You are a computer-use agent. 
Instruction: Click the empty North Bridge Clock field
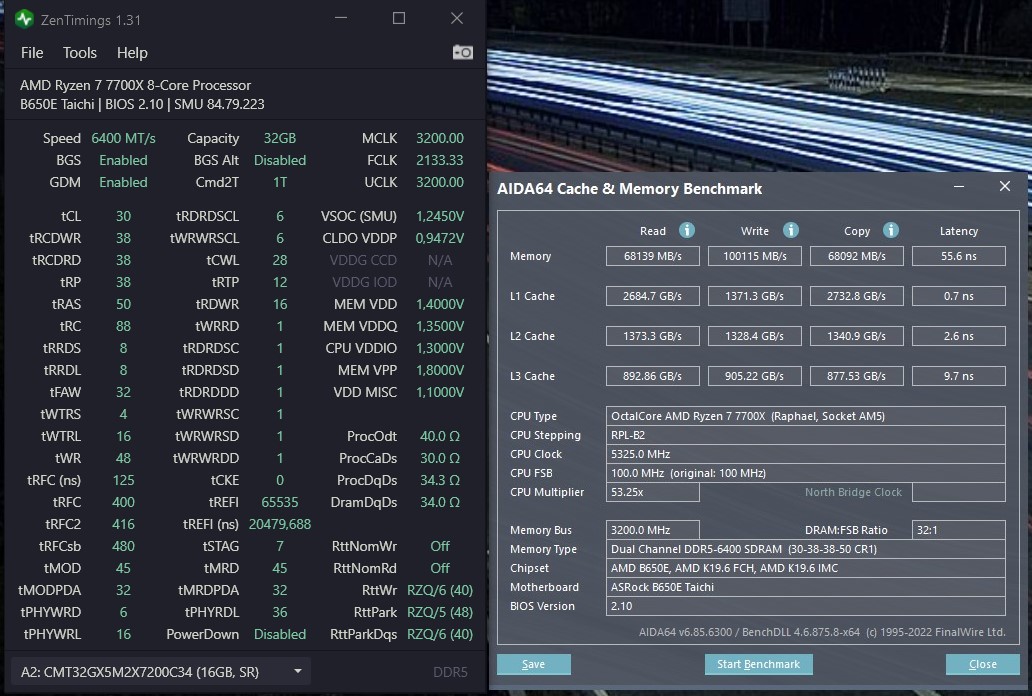(x=958, y=492)
